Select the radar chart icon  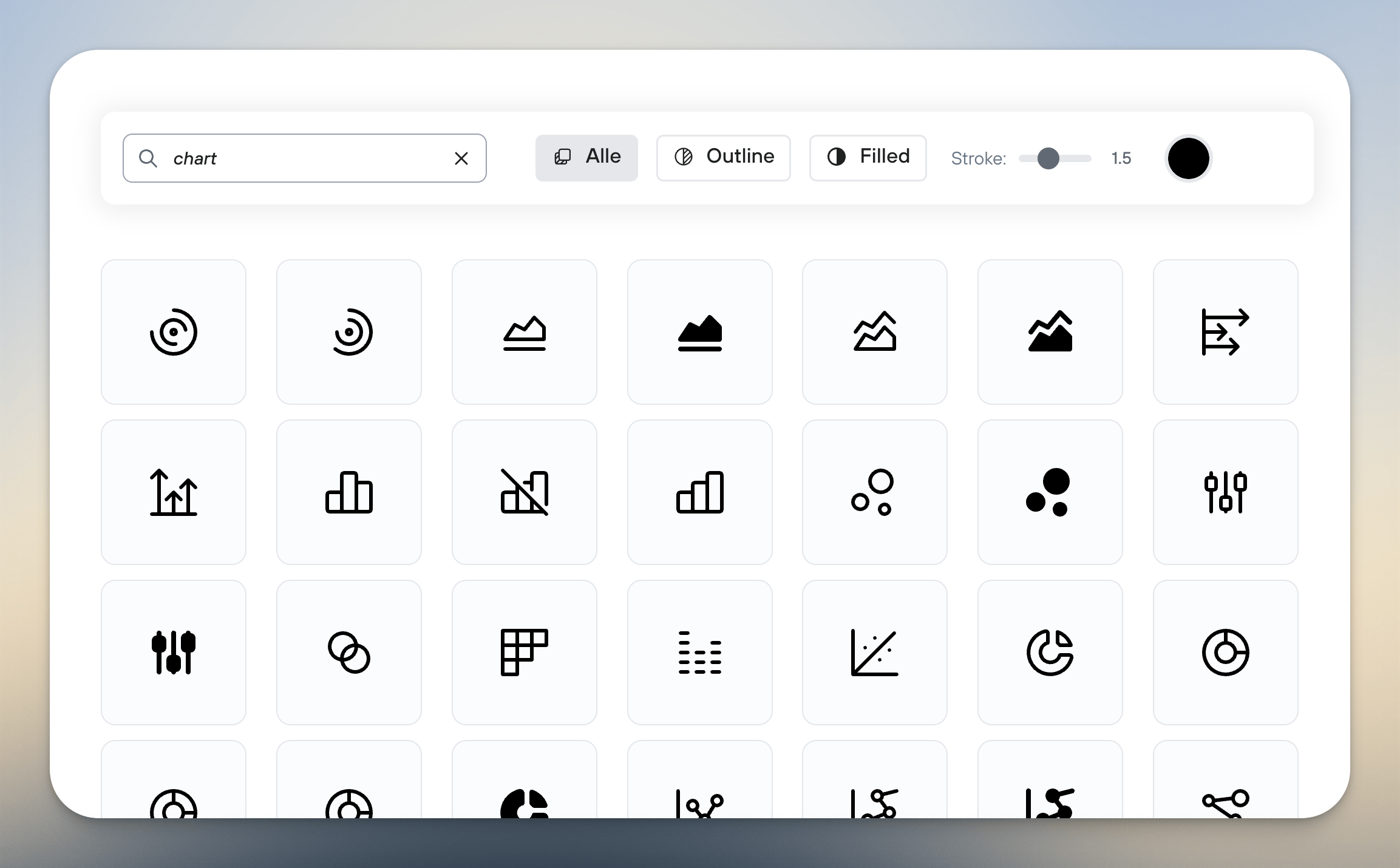(173, 332)
